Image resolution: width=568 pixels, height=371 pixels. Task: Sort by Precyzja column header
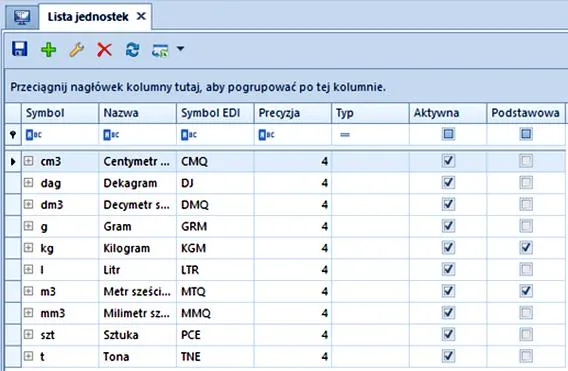(x=293, y=113)
